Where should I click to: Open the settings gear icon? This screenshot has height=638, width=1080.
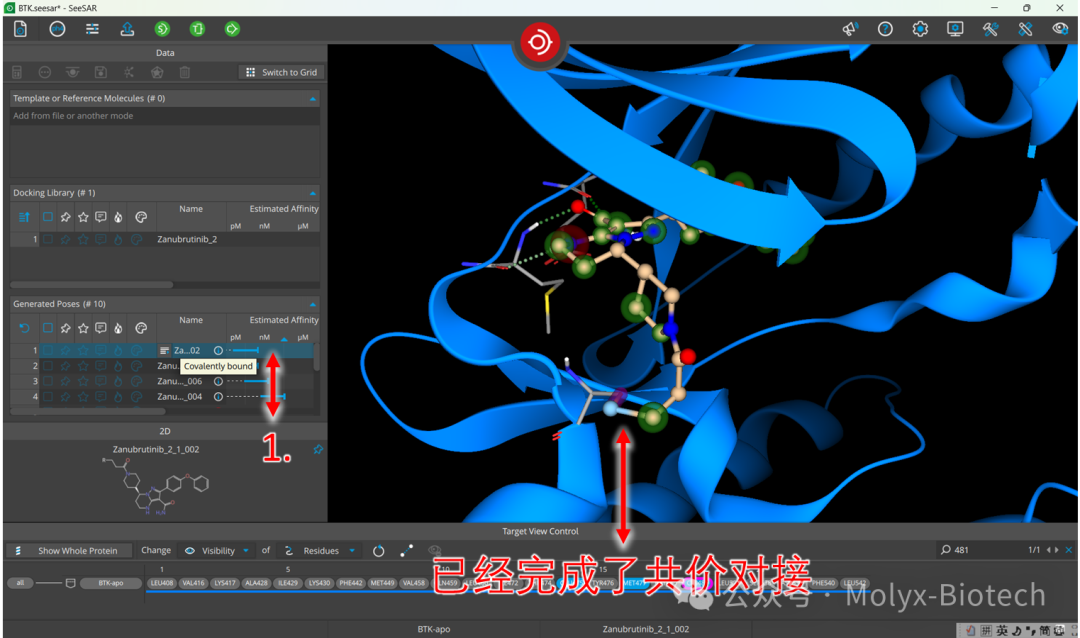pyautogui.click(x=920, y=29)
